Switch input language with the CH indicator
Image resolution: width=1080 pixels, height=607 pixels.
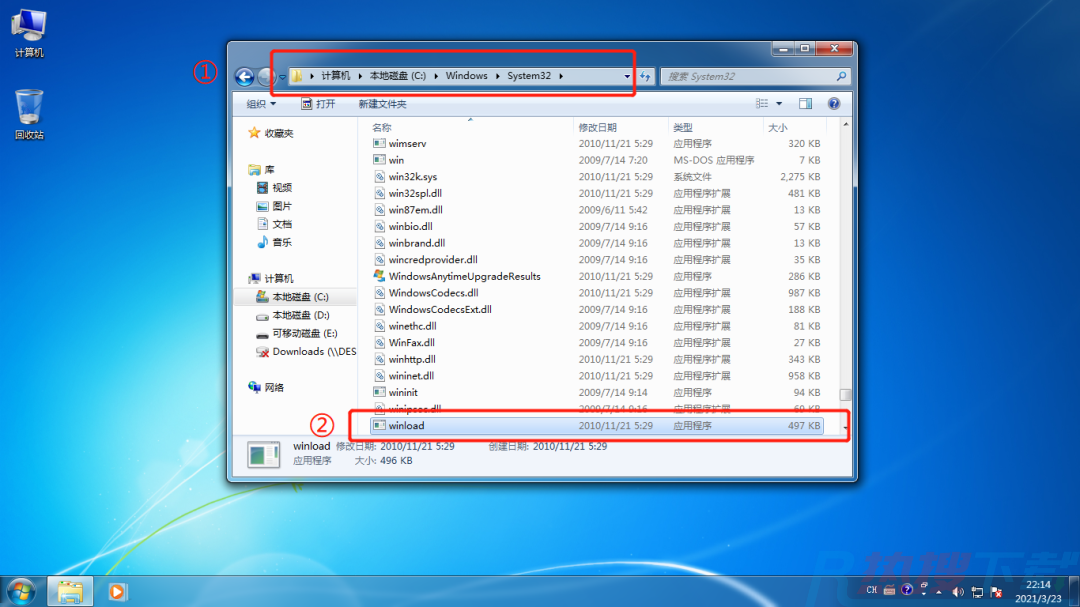coord(871,590)
